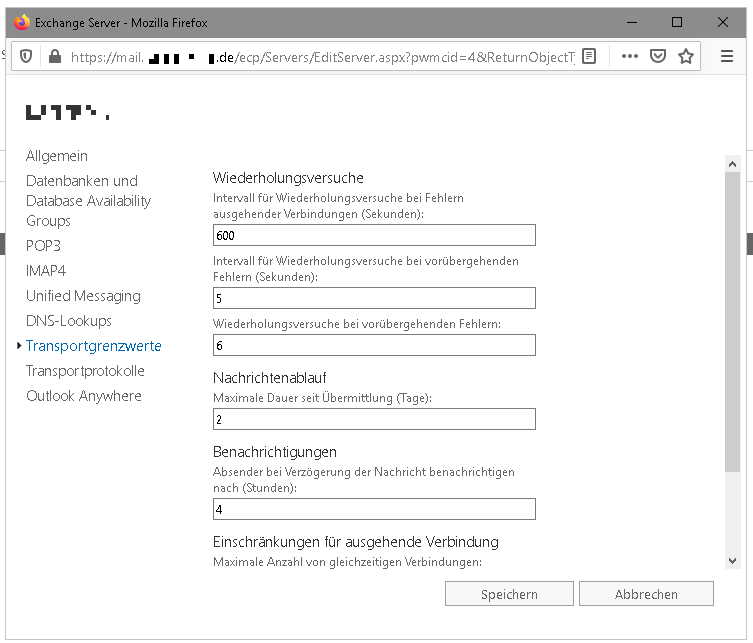Click the scrollbar up arrow

pyautogui.click(x=732, y=163)
